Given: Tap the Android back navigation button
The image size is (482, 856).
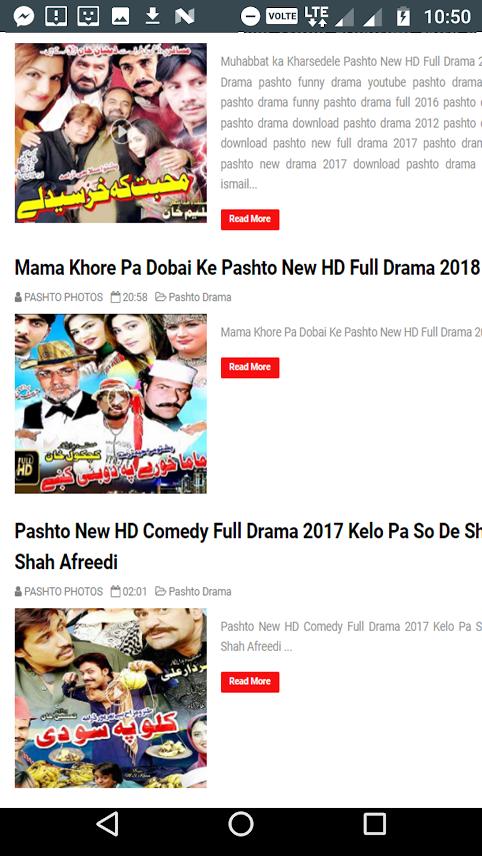Looking at the screenshot, I should (108, 823).
